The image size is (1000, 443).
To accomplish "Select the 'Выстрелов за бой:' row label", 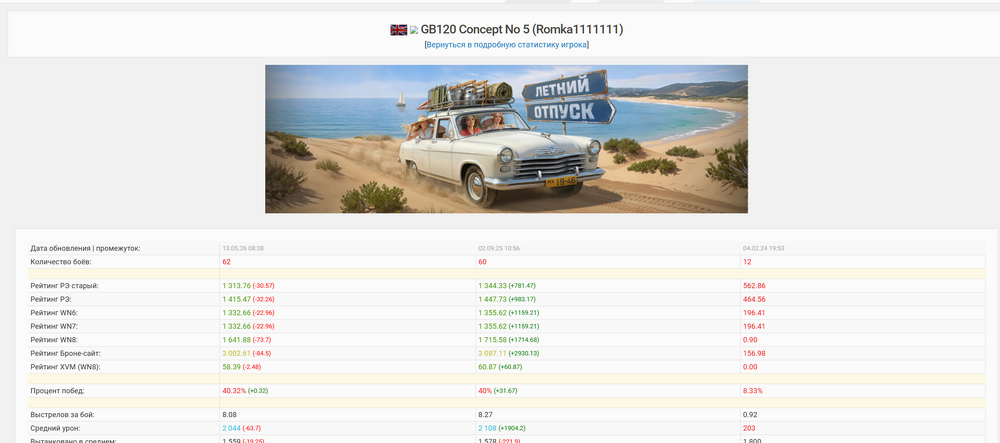I will click(62, 415).
